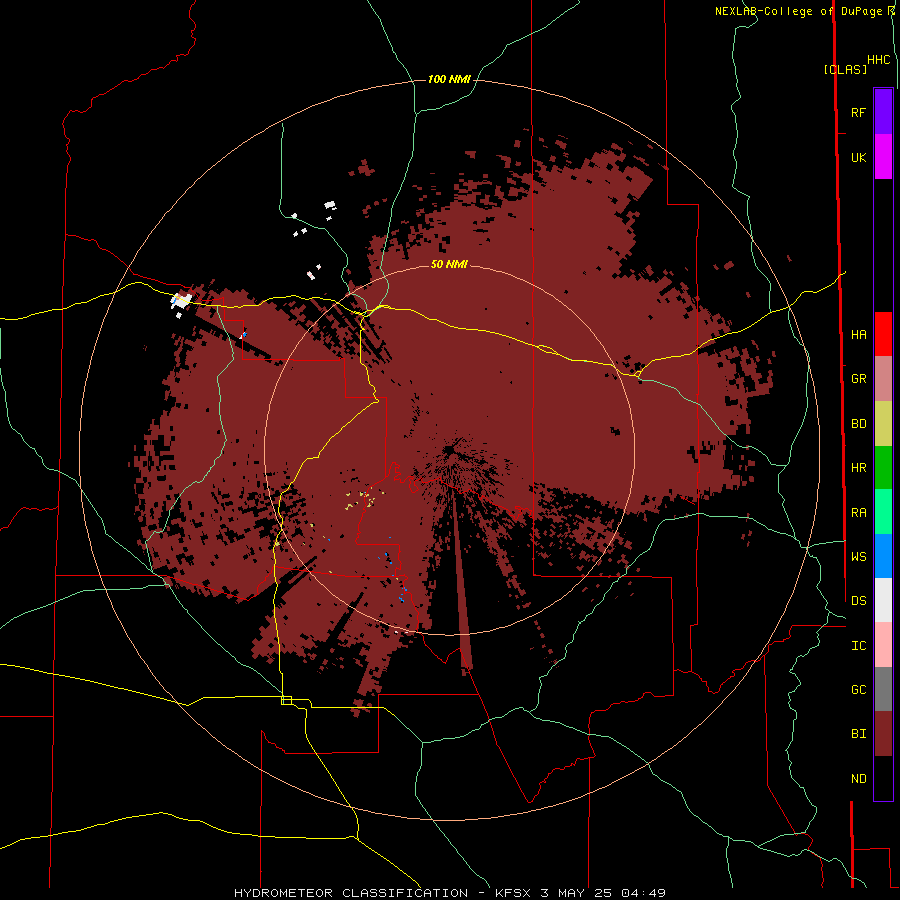Image resolution: width=900 pixels, height=900 pixels.
Task: Pick the HR green legend swatch
Action: [883, 468]
